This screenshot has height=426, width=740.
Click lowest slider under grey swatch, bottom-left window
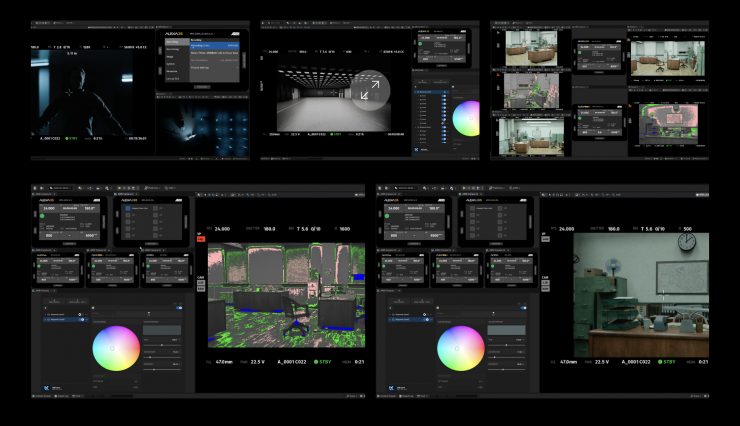(162, 369)
